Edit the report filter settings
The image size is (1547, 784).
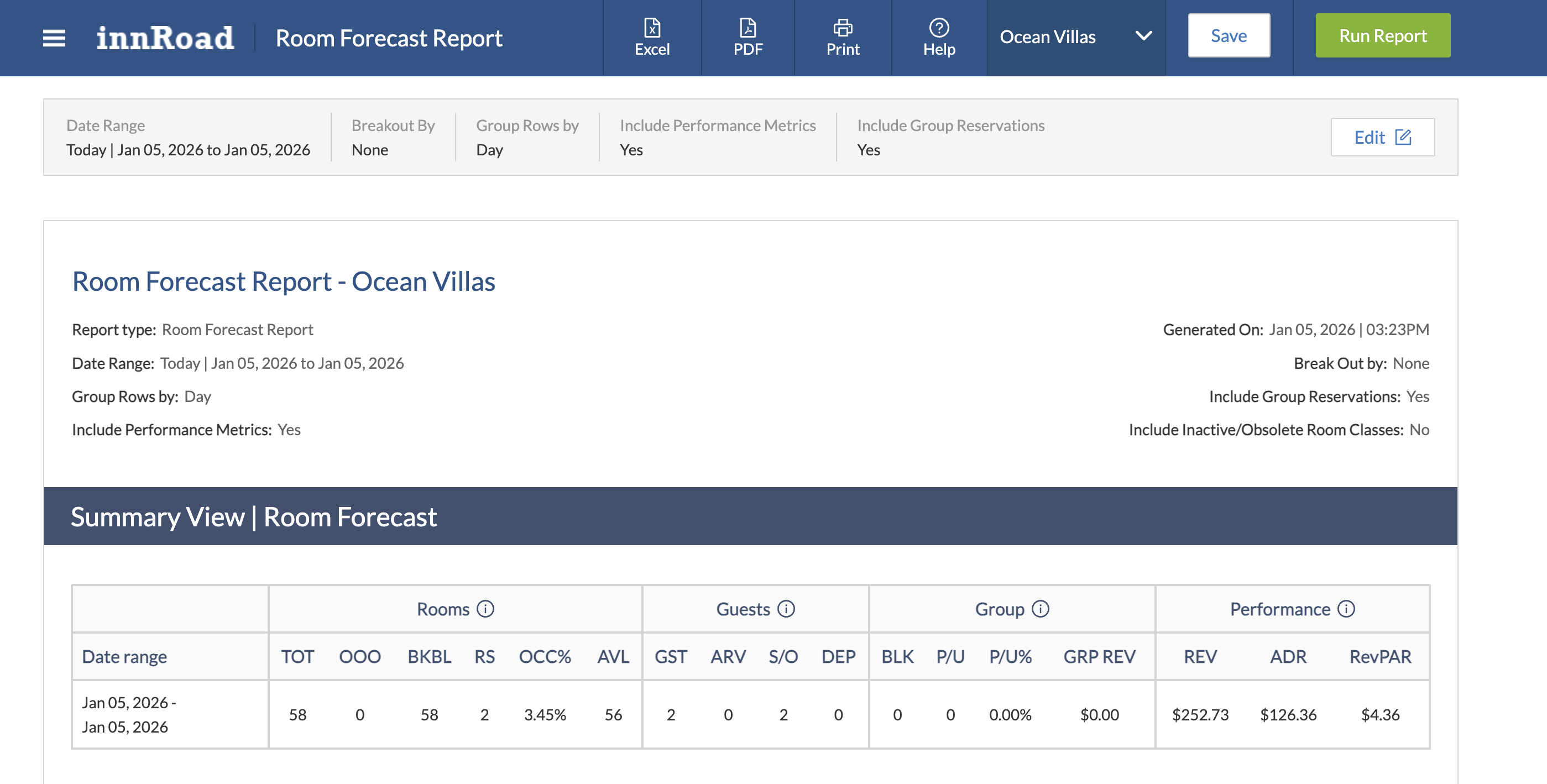point(1382,138)
